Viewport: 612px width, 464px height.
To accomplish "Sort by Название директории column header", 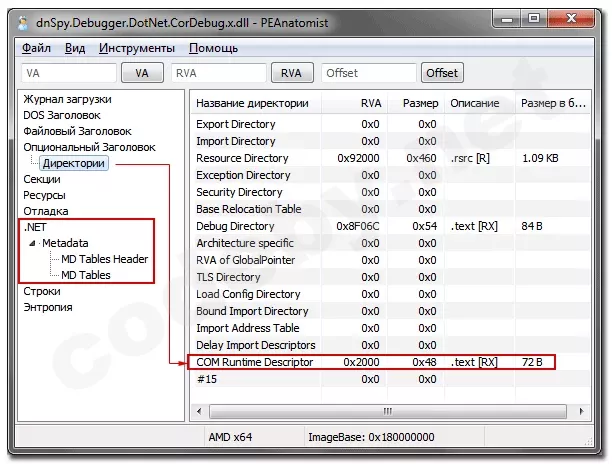I will 256,103.
